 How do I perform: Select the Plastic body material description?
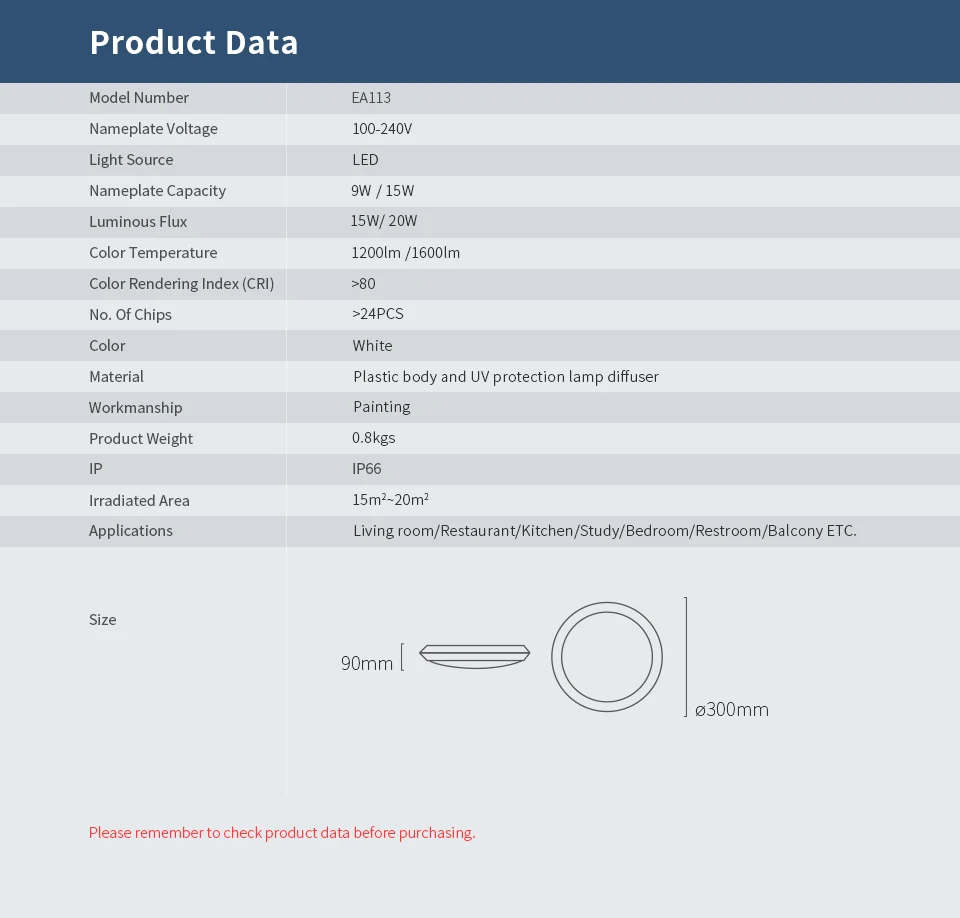click(506, 377)
